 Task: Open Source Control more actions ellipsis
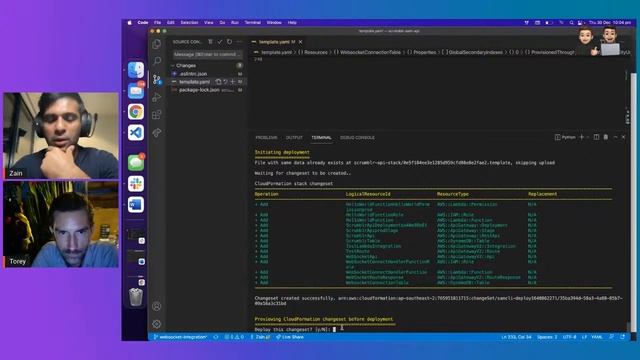point(239,42)
